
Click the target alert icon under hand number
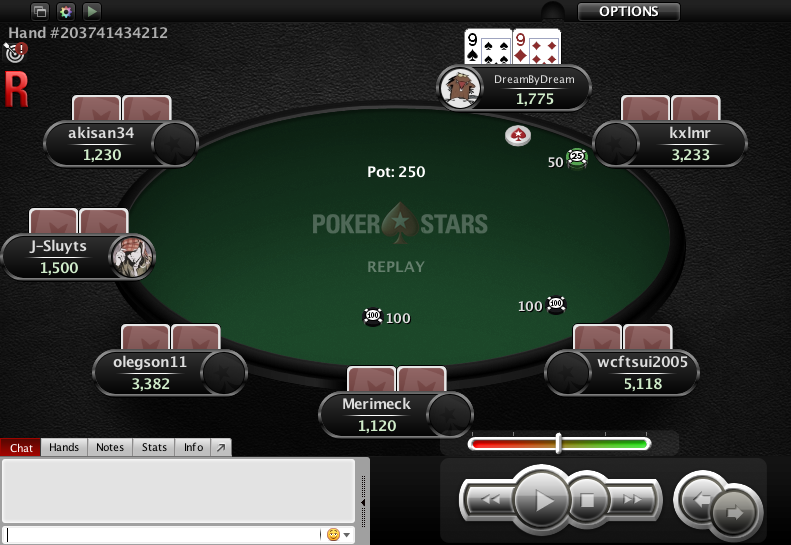coord(16,52)
